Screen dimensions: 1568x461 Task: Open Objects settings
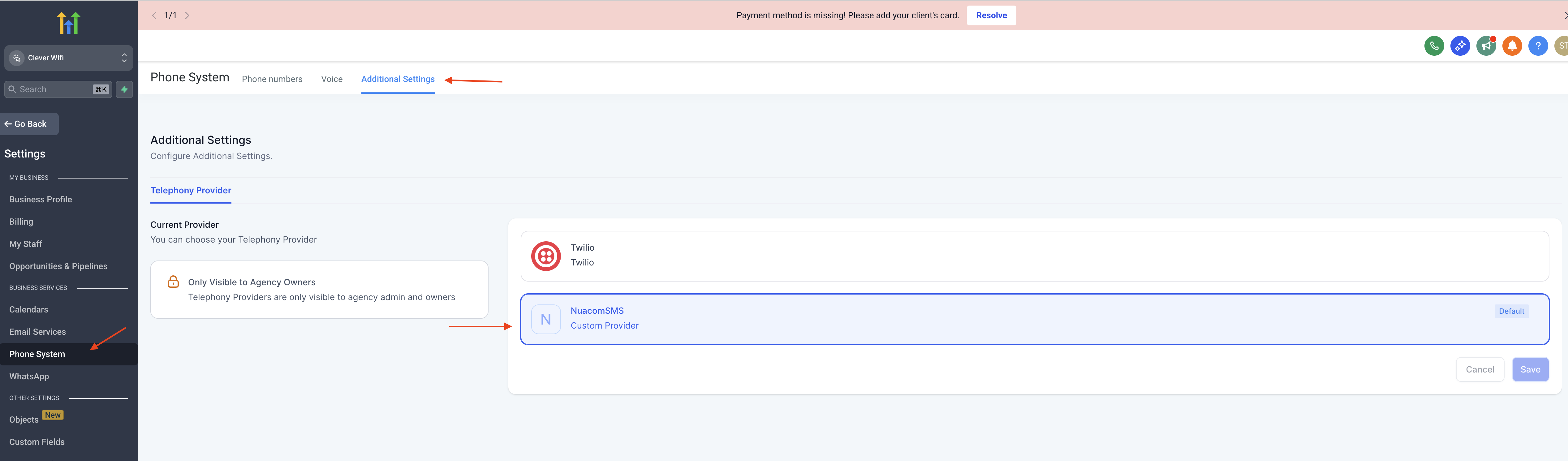[24, 420]
